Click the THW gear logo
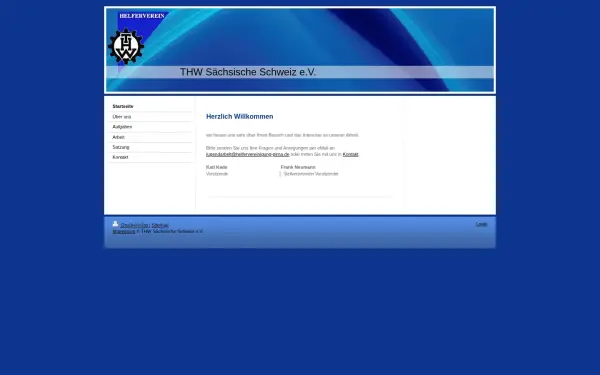Viewport: 600px width, 375px height. click(x=126, y=46)
